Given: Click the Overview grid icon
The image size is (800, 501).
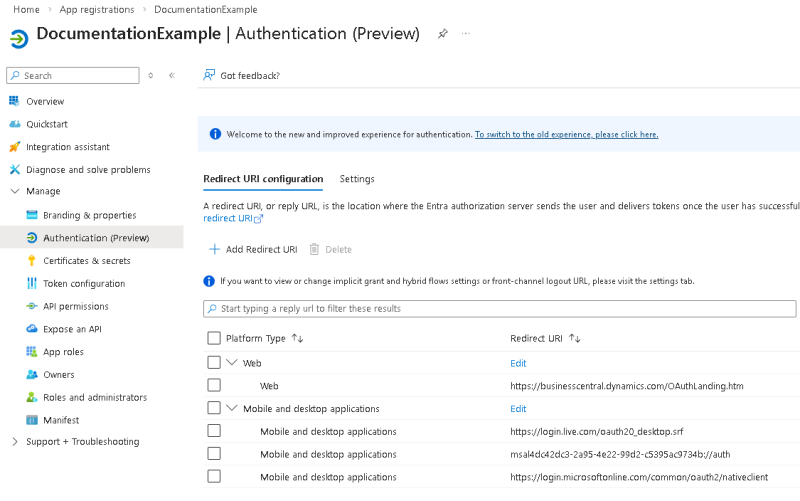Looking at the screenshot, I should [14, 101].
